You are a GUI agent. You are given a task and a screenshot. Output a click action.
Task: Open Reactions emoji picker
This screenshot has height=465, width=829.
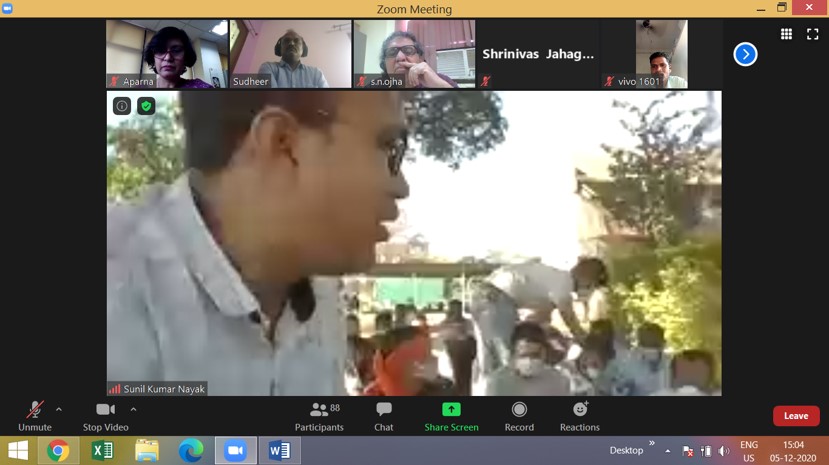(579, 416)
